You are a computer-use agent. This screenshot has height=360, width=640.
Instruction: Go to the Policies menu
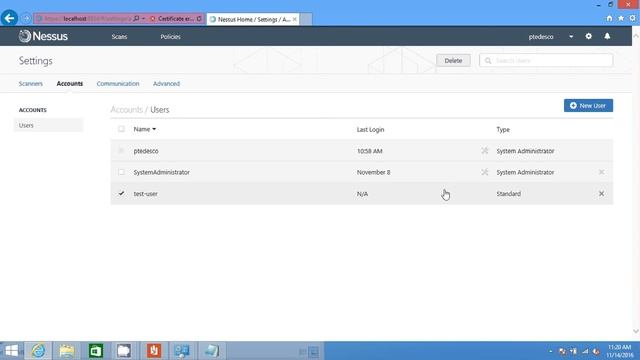click(x=170, y=37)
